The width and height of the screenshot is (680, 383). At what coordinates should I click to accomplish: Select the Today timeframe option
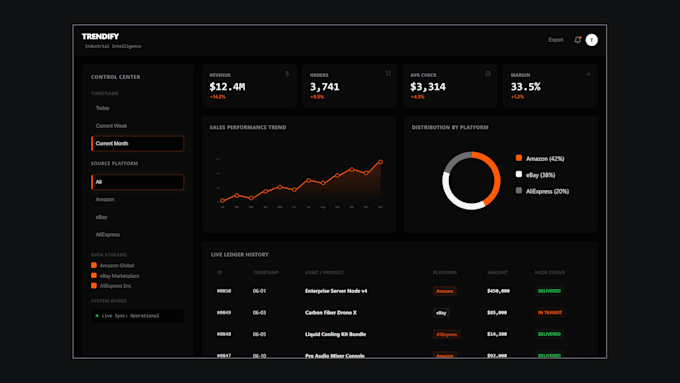pos(137,108)
